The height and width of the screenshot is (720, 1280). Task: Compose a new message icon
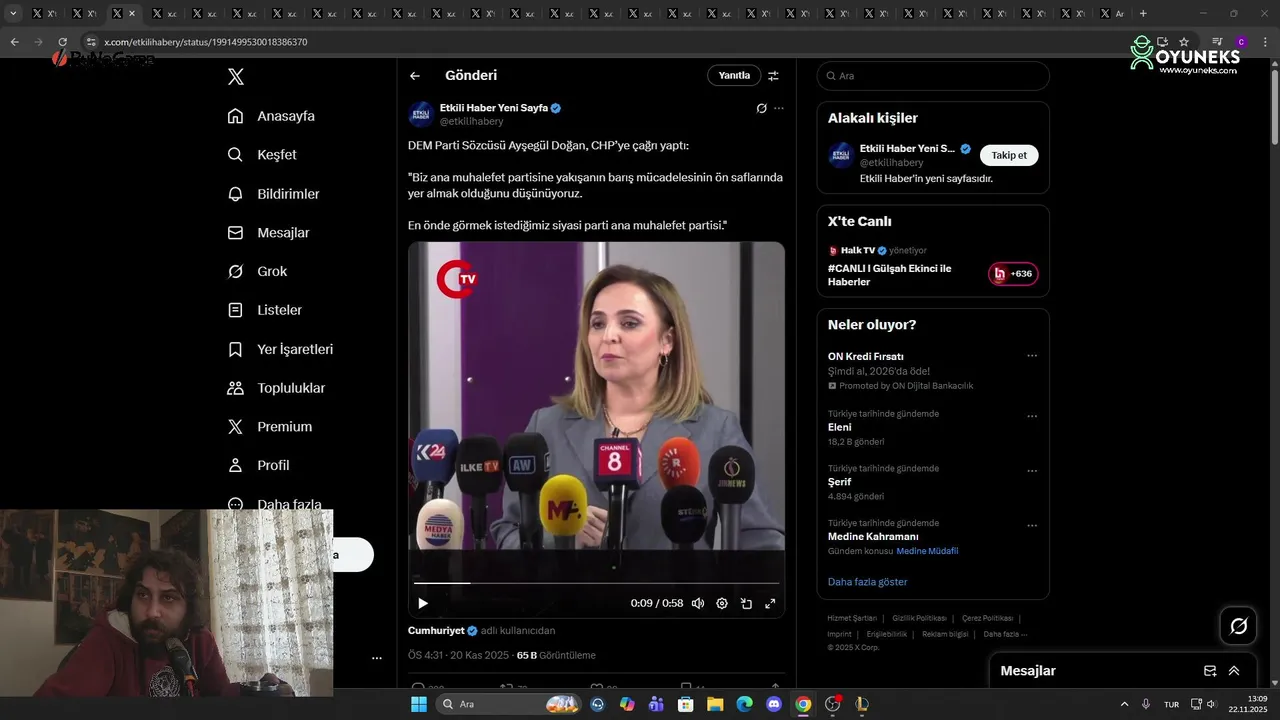[x=1210, y=671]
